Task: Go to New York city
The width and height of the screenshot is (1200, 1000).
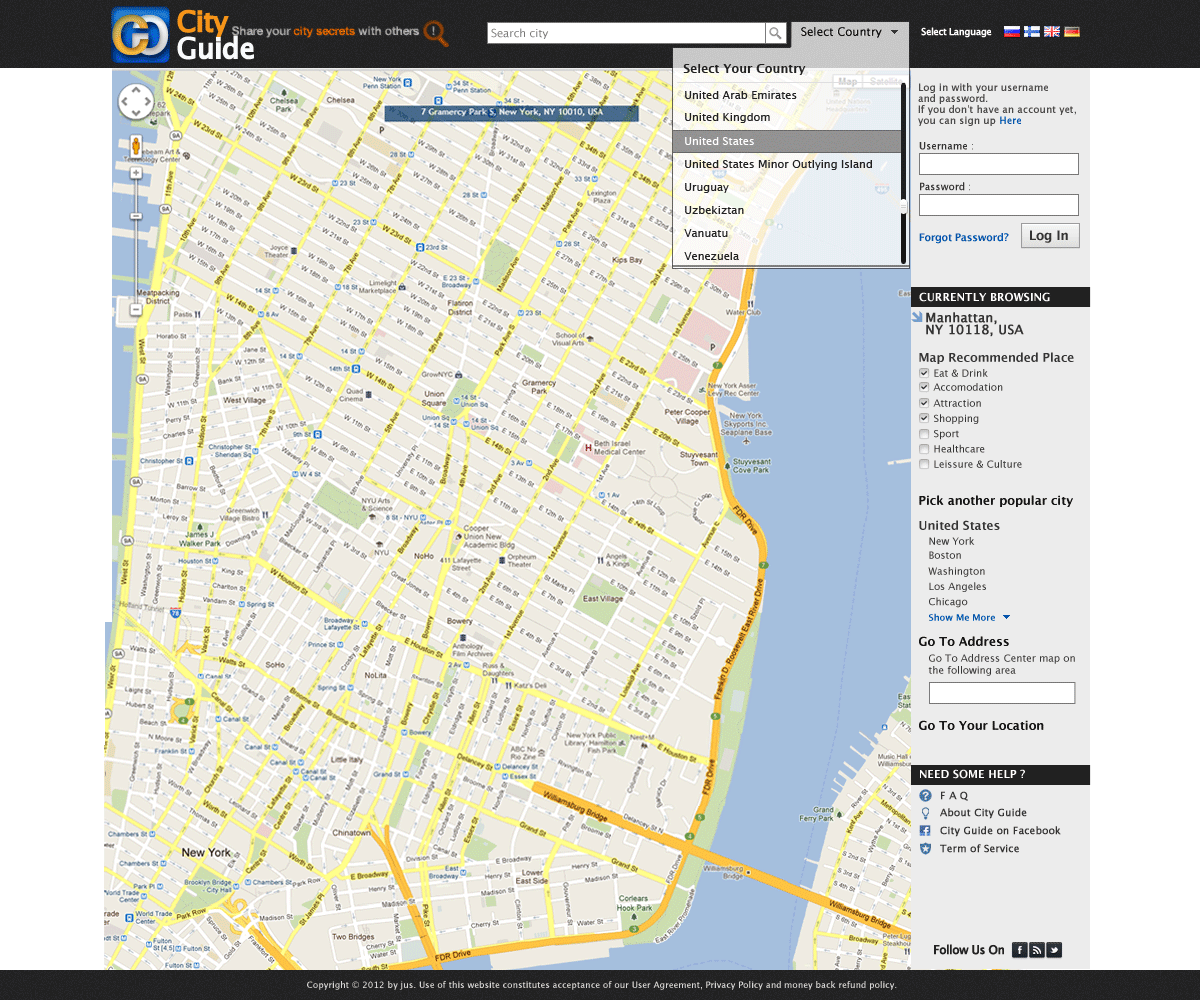Action: (951, 541)
